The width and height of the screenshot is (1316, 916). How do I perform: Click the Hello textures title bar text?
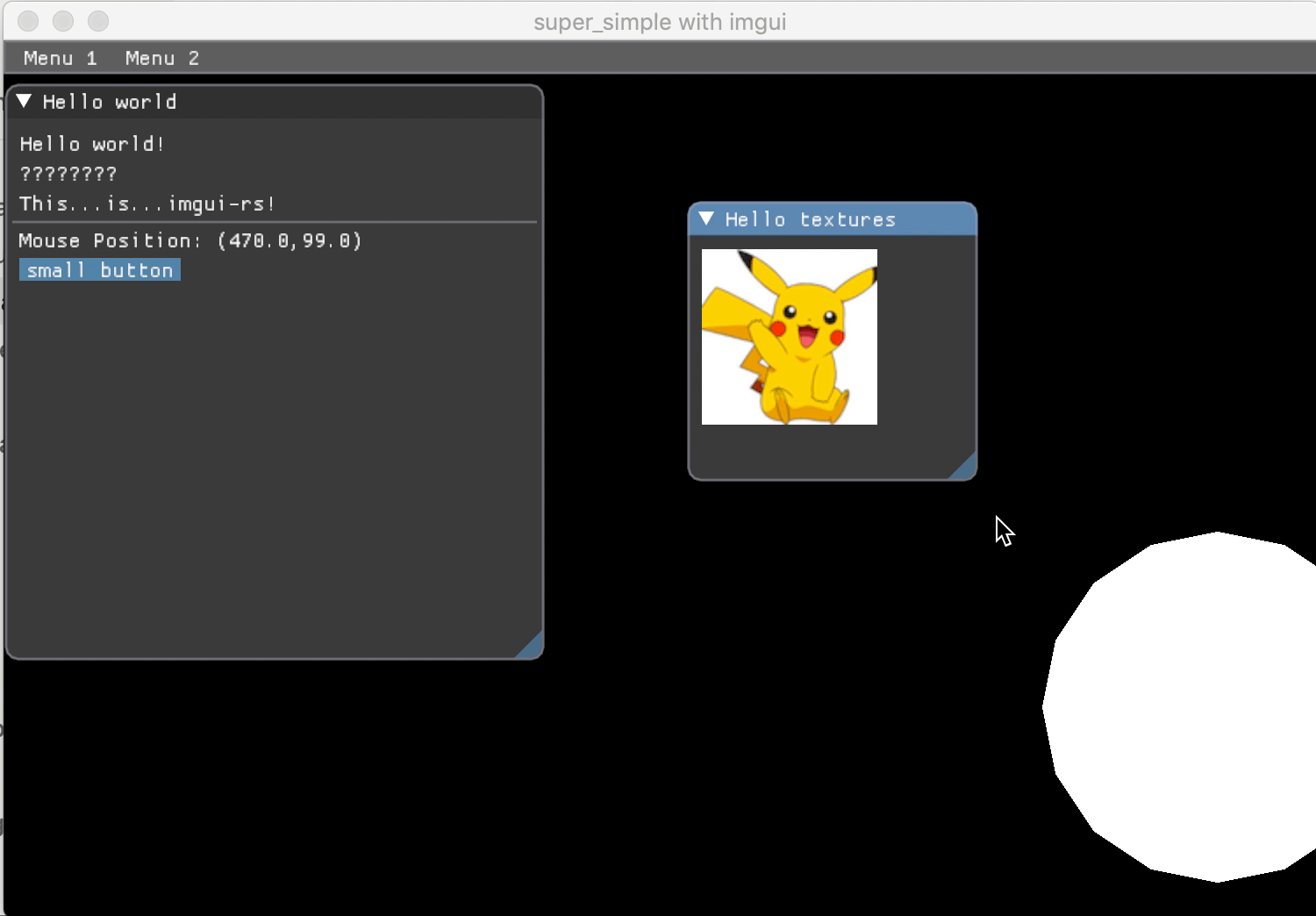[x=811, y=219]
